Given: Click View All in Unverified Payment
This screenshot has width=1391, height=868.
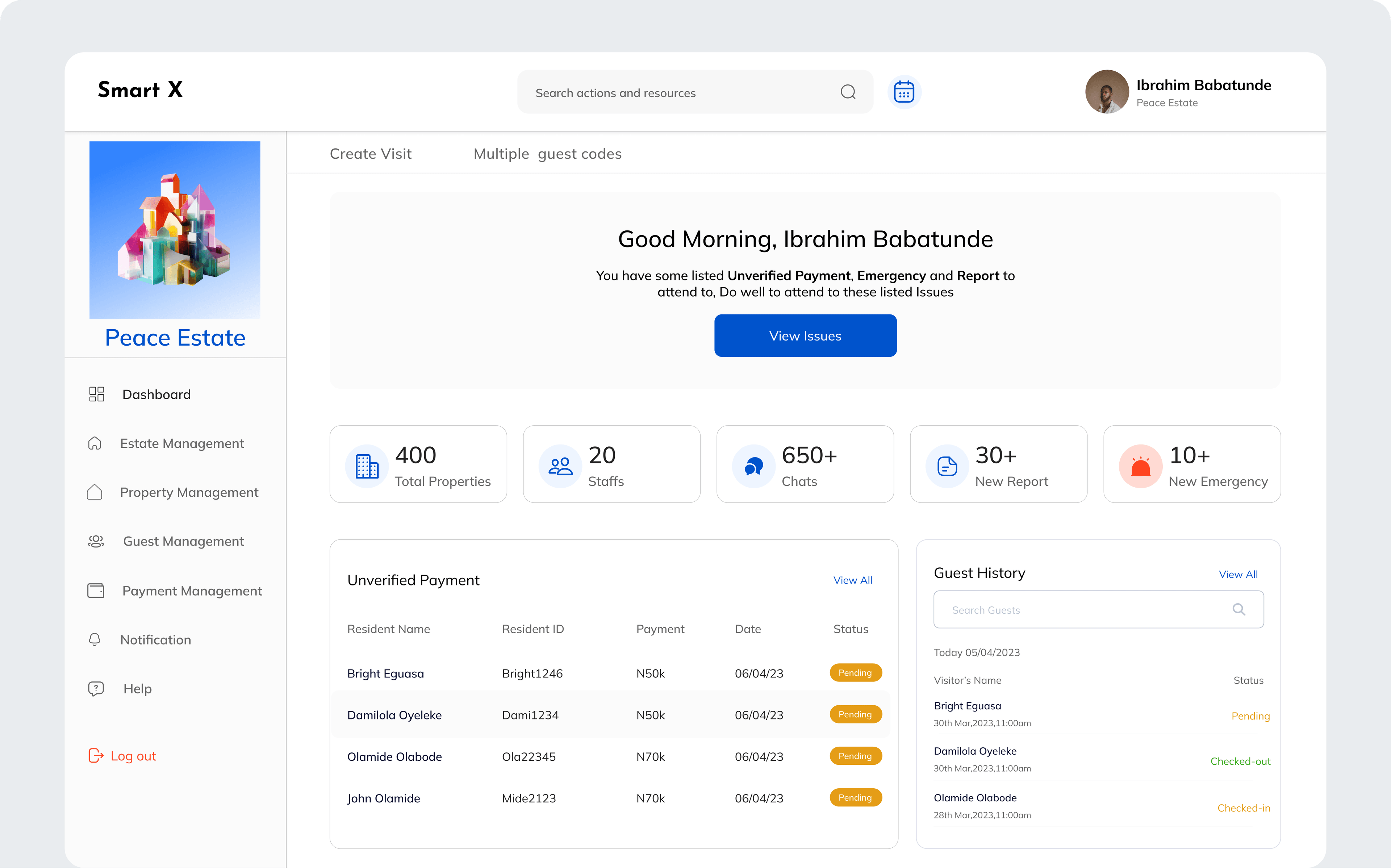Looking at the screenshot, I should (852, 580).
